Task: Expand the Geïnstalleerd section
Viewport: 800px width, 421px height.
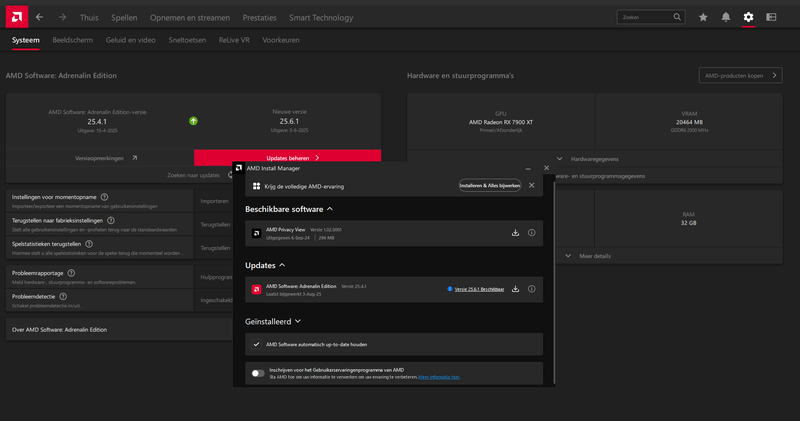Action: tap(299, 322)
